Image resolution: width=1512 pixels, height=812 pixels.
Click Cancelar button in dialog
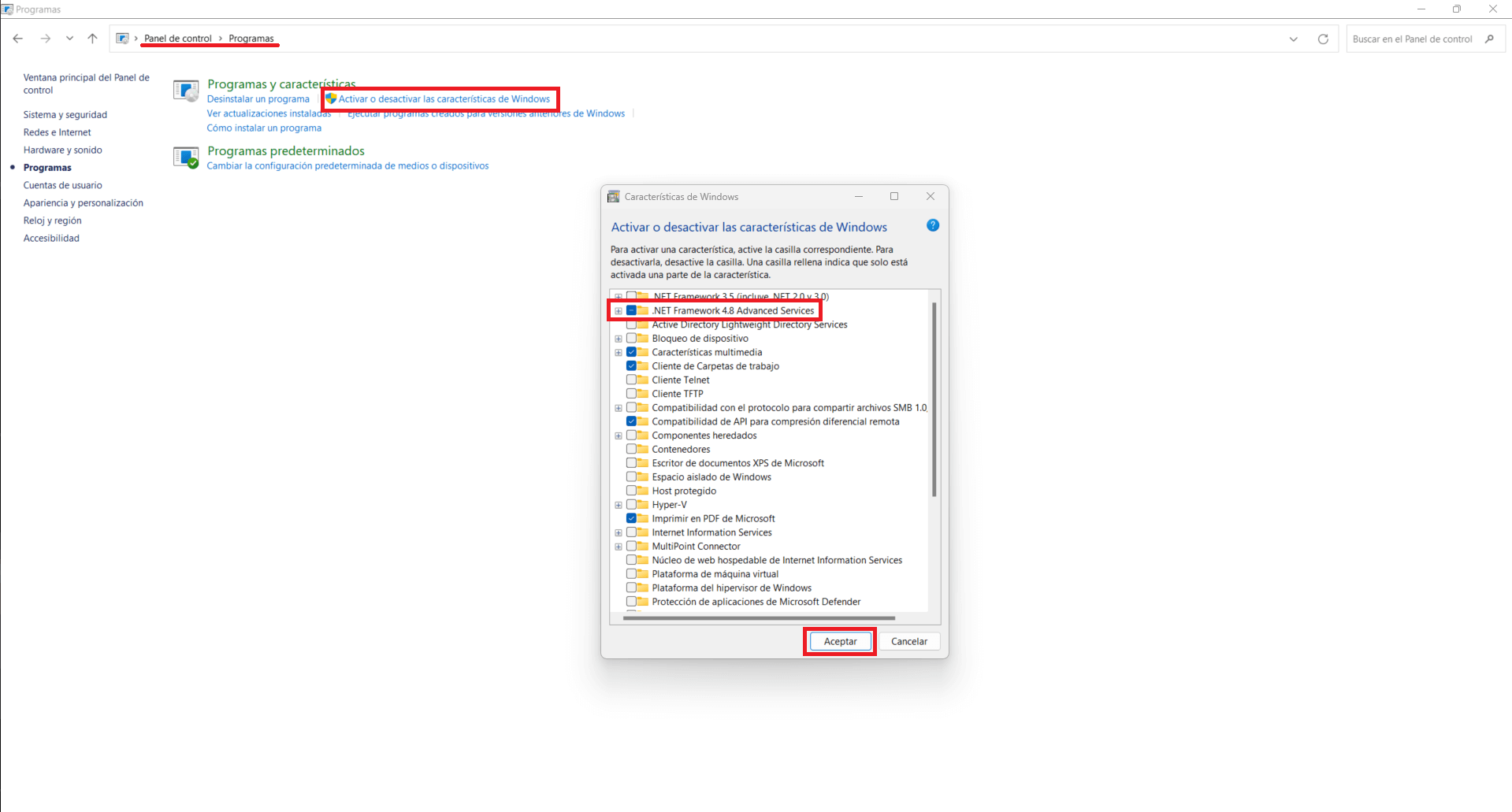909,642
